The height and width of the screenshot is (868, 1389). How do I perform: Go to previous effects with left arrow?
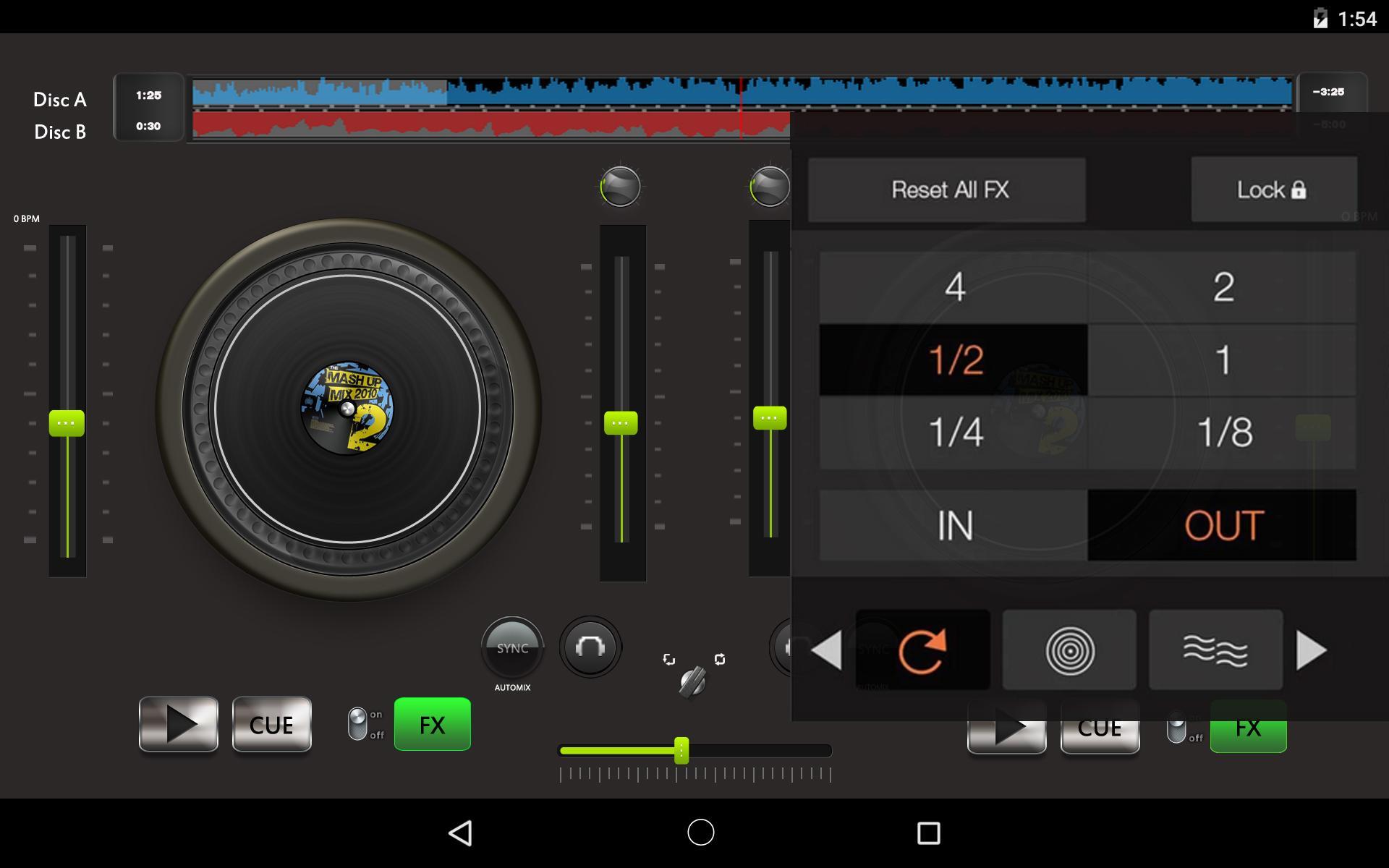tap(826, 650)
